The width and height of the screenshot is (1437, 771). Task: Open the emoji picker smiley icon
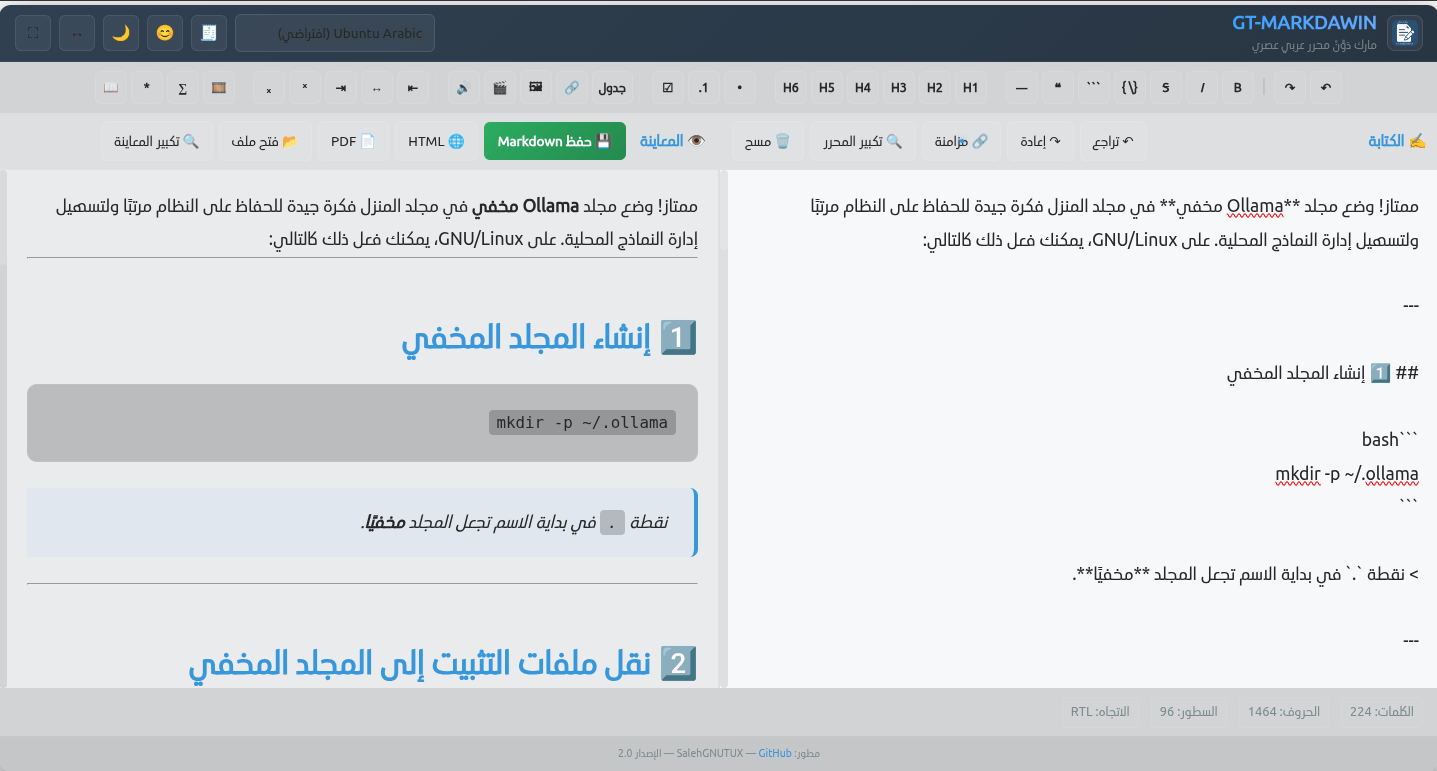(165, 33)
